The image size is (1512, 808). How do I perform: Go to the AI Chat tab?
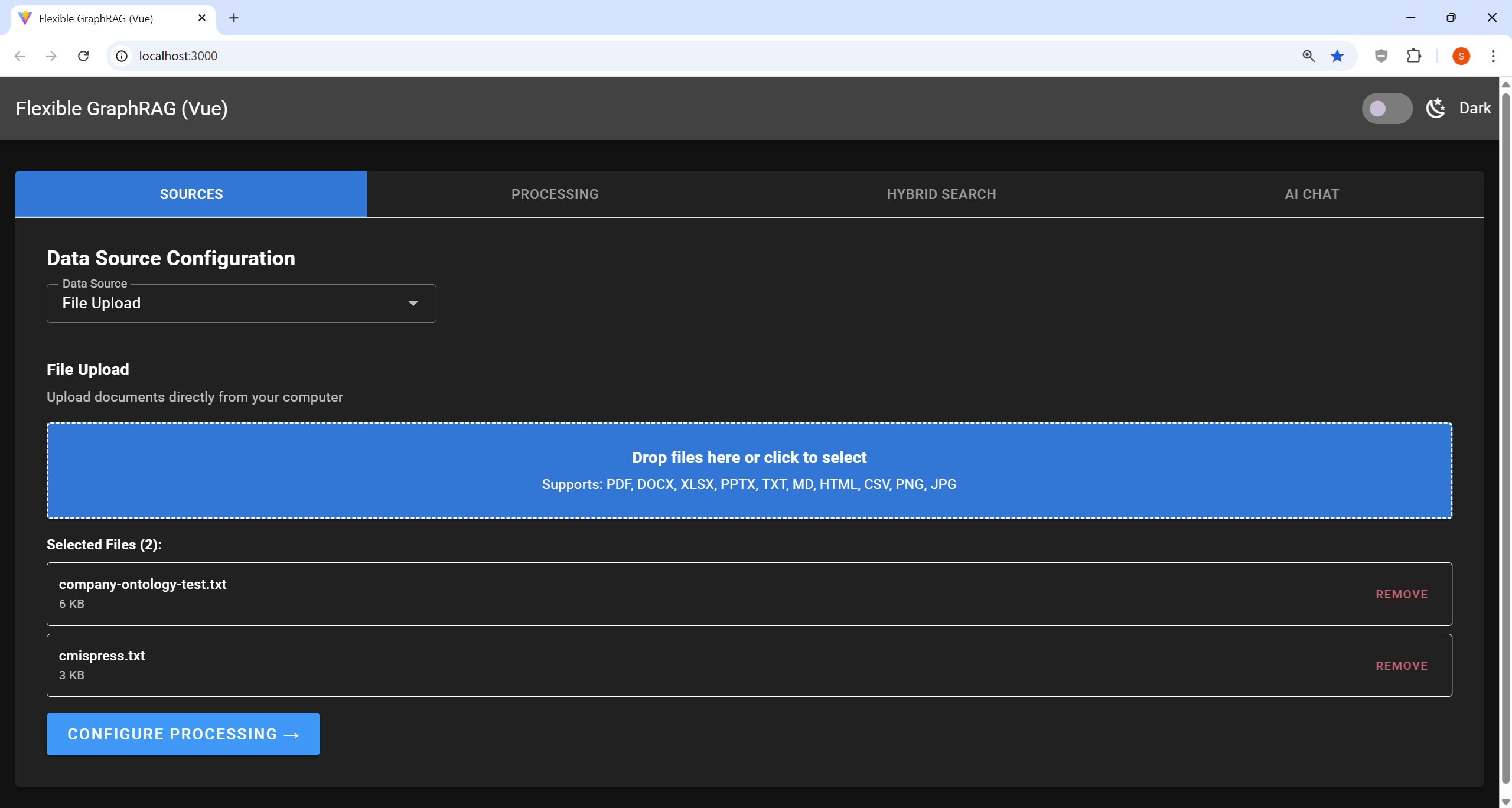coord(1311,194)
